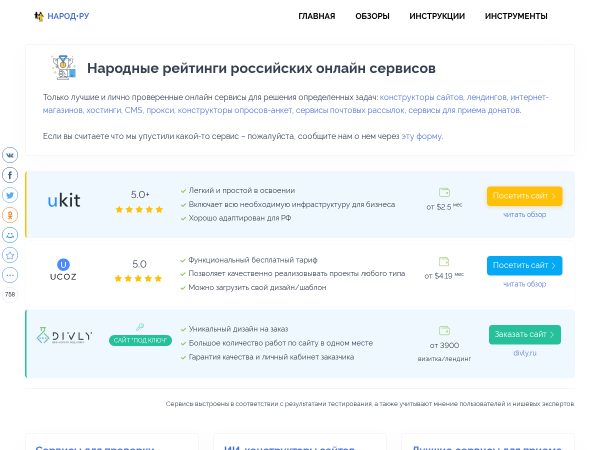Click the Народ.ру site logo

pos(62,16)
